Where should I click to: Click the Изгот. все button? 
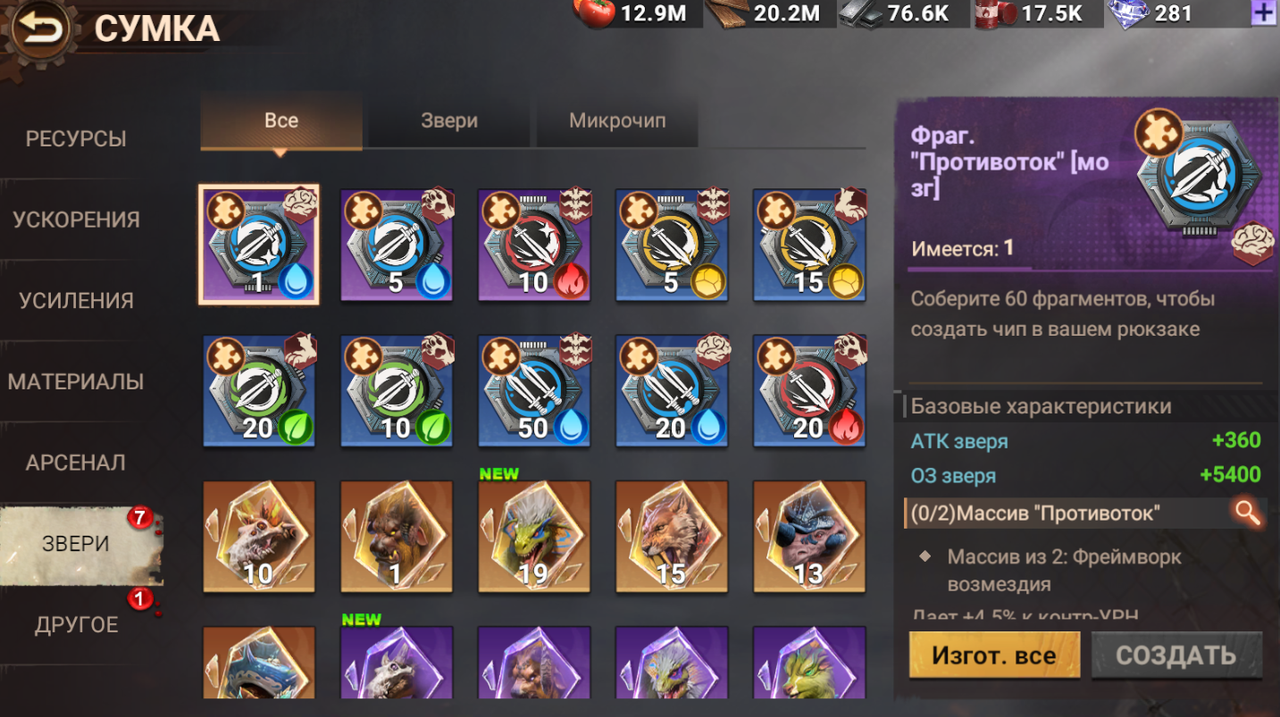pyautogui.click(x=994, y=656)
